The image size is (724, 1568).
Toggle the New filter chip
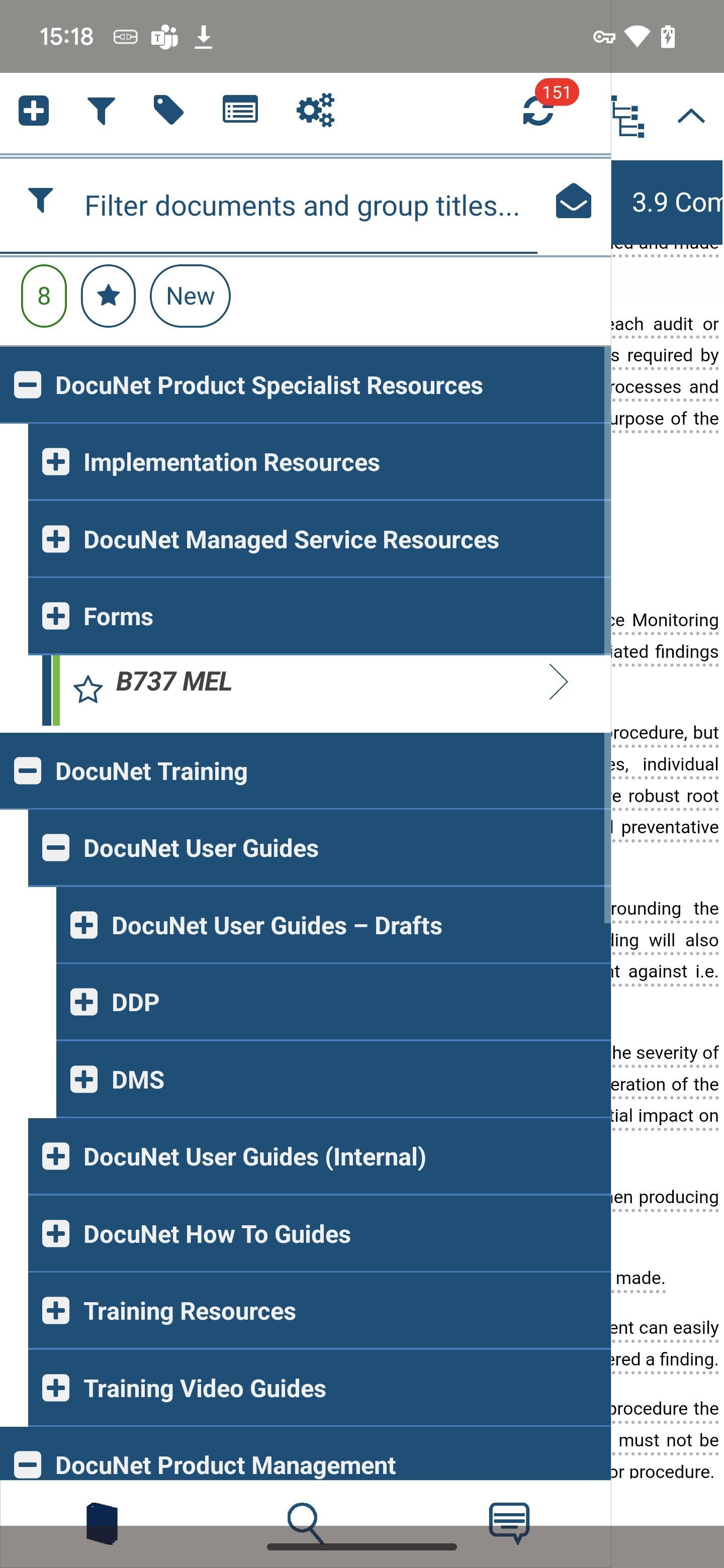tap(190, 296)
